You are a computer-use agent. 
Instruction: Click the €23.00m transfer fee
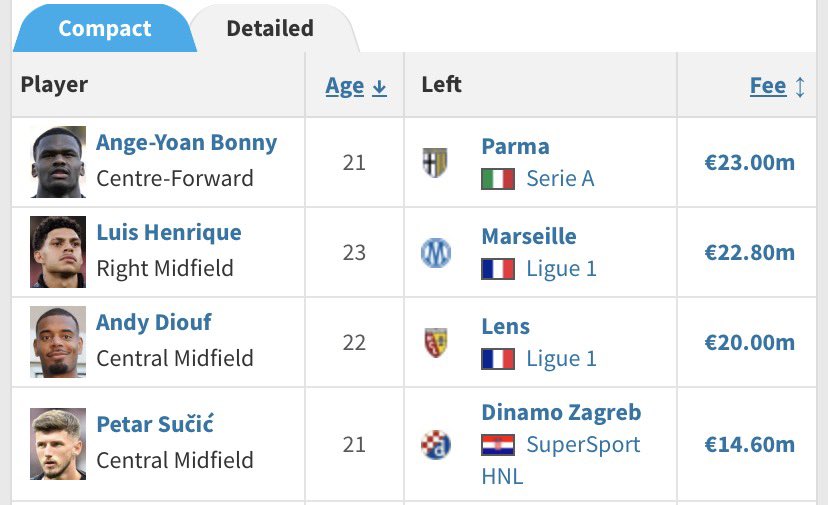tap(749, 162)
